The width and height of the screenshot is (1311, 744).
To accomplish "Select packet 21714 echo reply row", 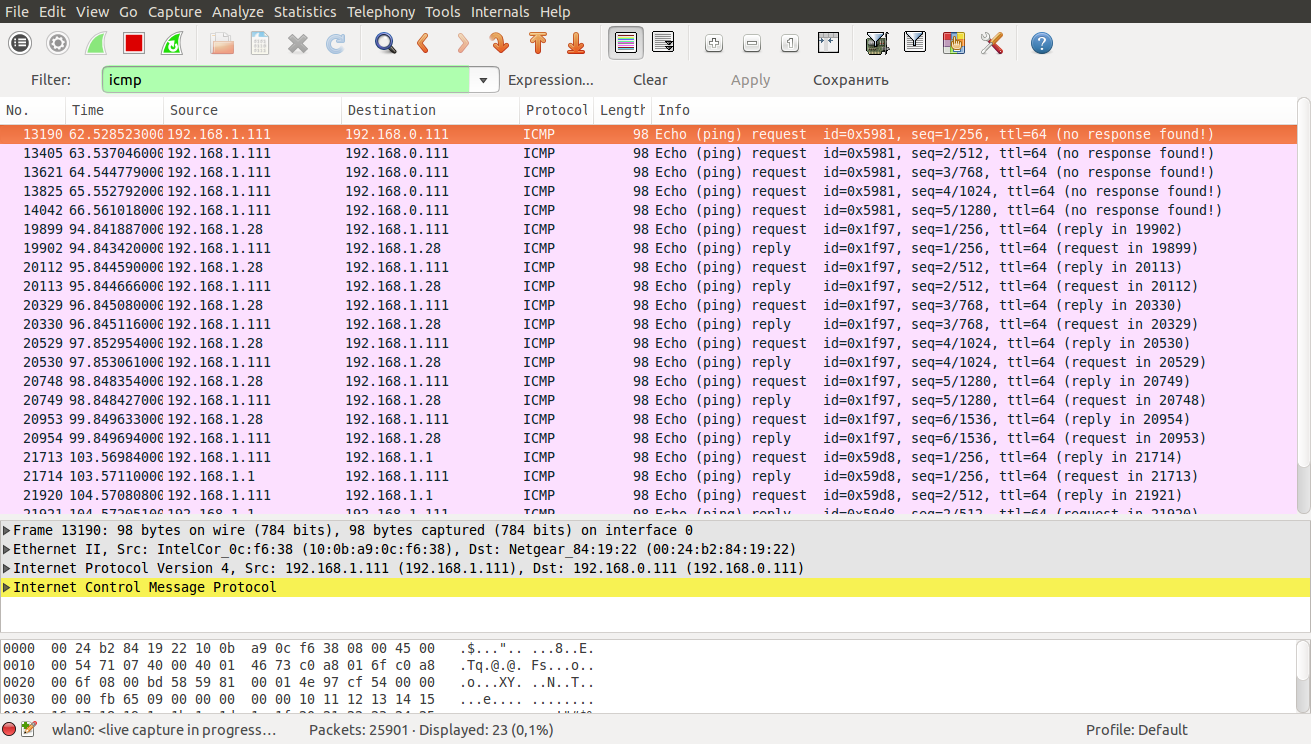I will point(648,476).
